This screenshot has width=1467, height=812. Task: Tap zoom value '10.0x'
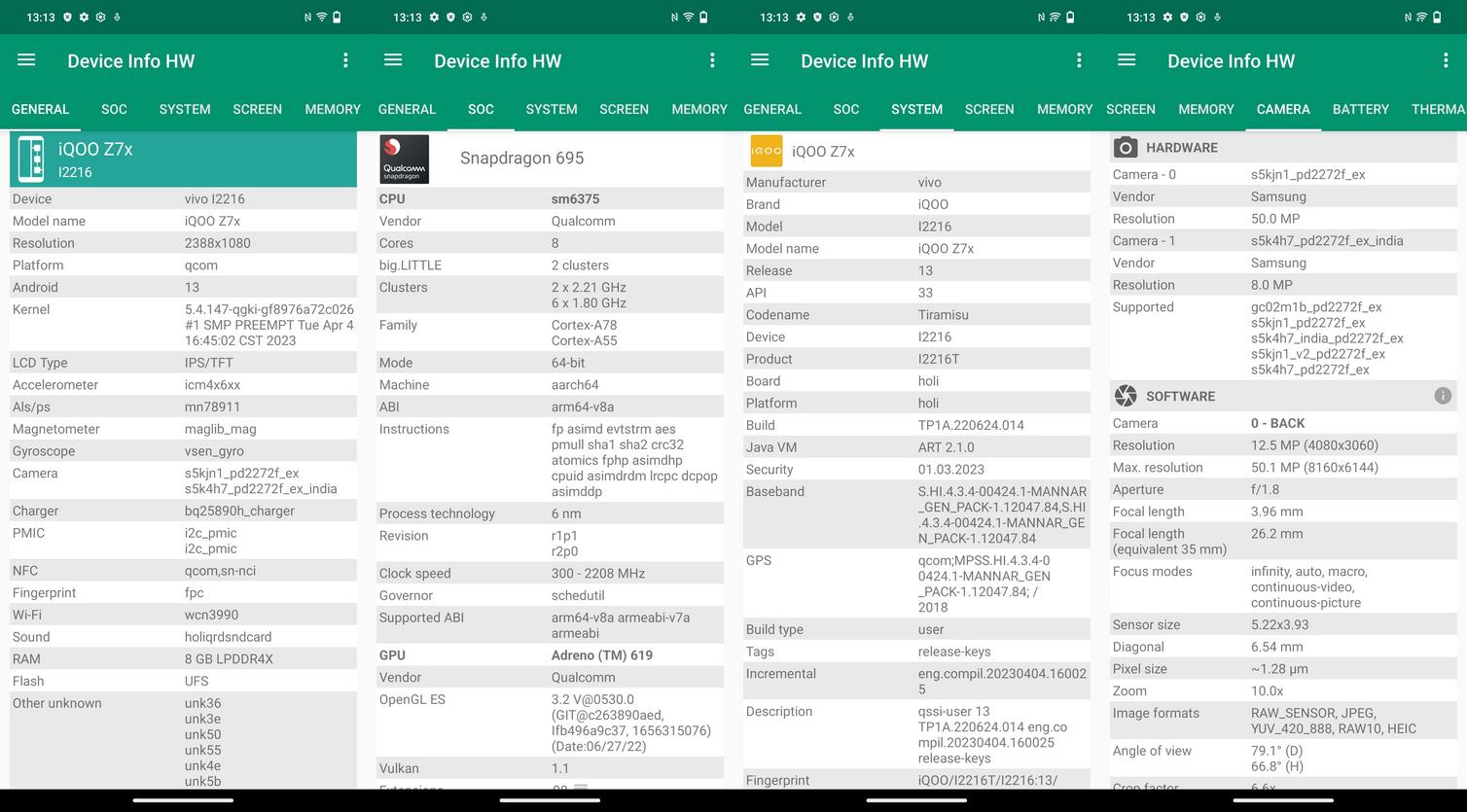click(1267, 691)
